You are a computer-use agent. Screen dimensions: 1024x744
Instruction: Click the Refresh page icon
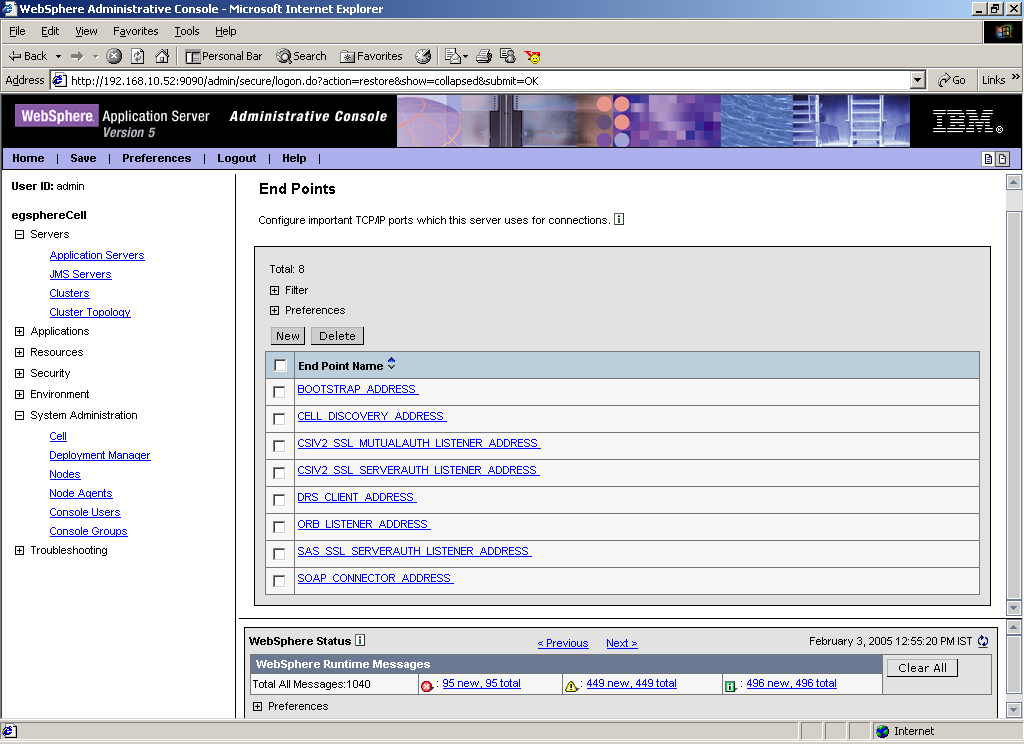pyautogui.click(x=138, y=56)
